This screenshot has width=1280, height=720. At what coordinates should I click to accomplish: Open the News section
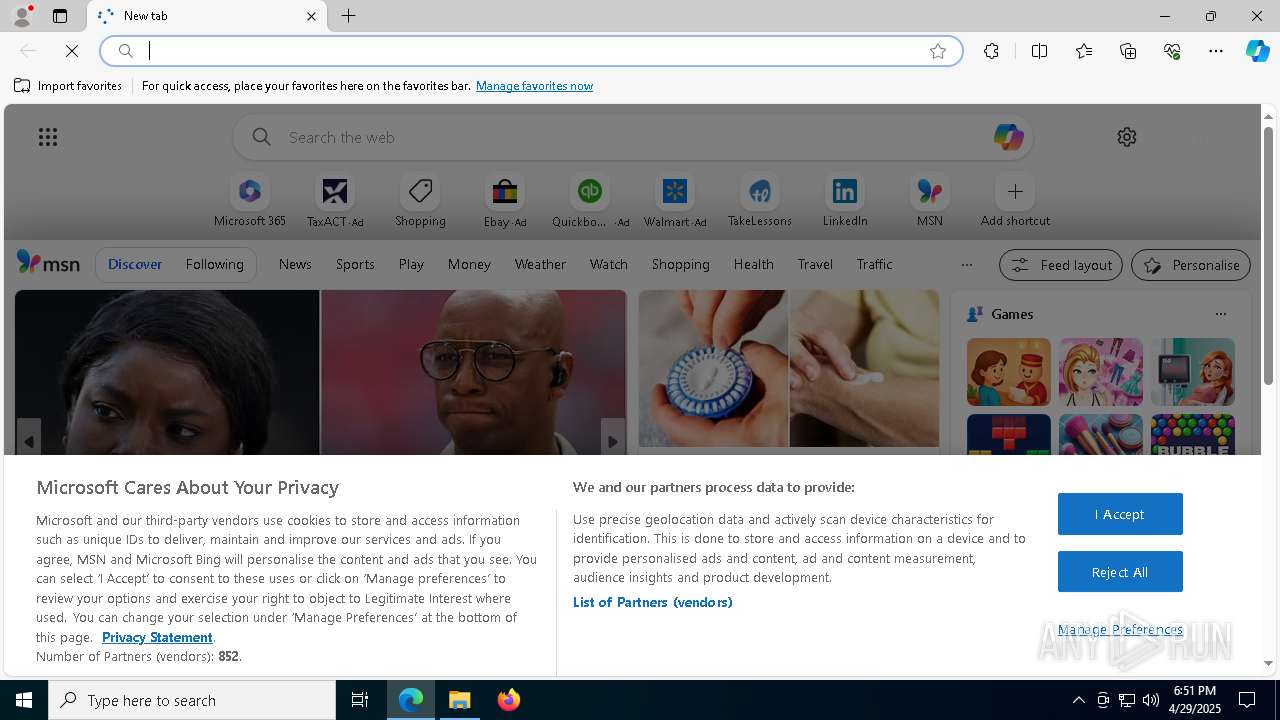point(295,264)
